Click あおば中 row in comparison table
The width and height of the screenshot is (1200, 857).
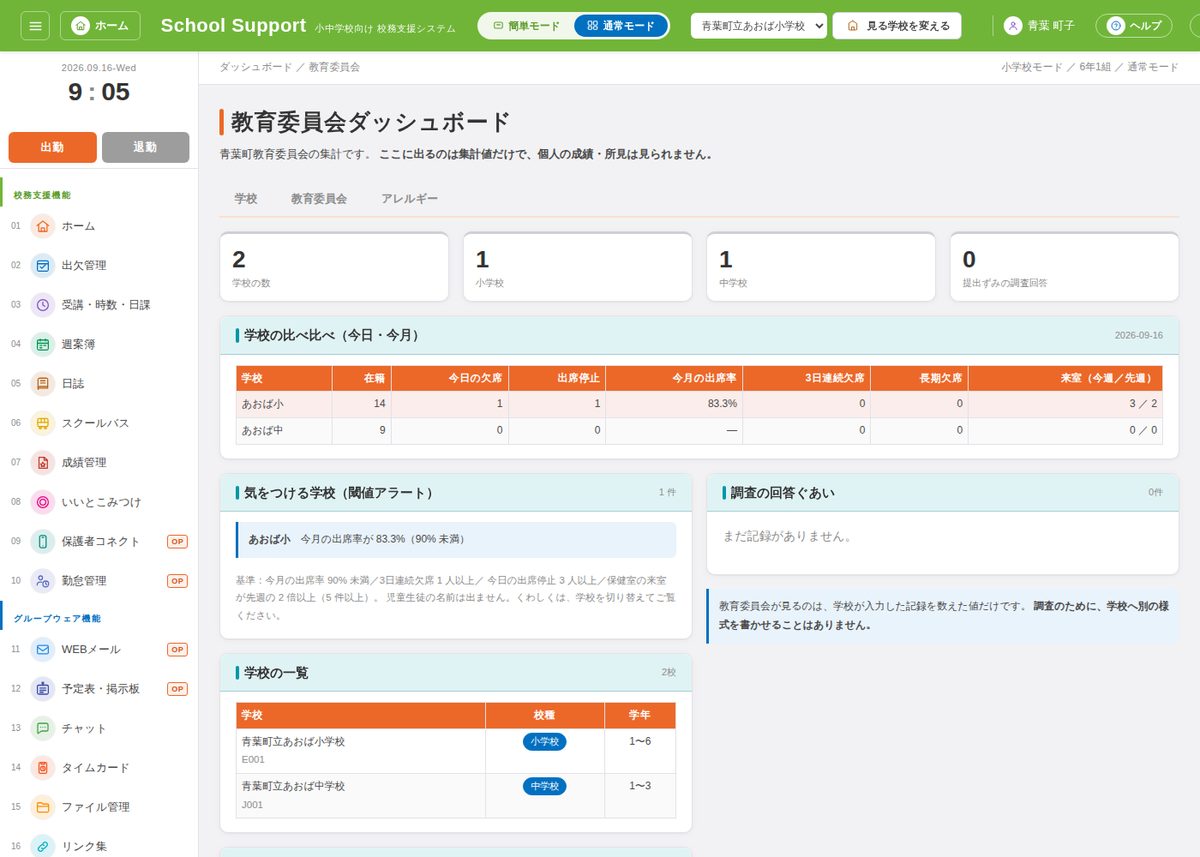click(699, 431)
